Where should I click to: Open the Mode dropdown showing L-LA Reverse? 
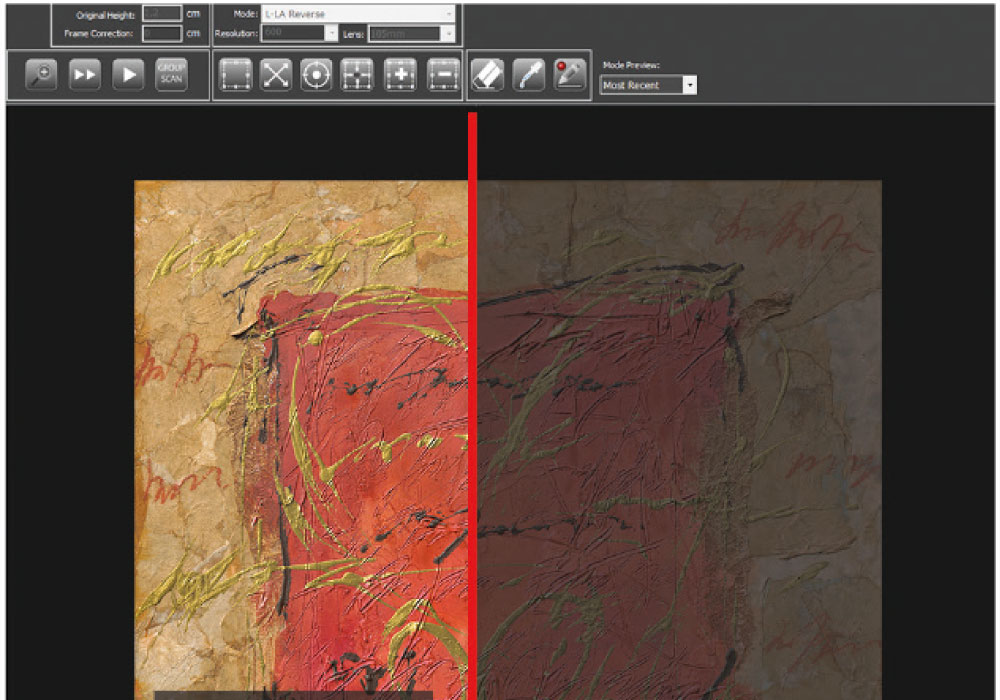coord(359,13)
